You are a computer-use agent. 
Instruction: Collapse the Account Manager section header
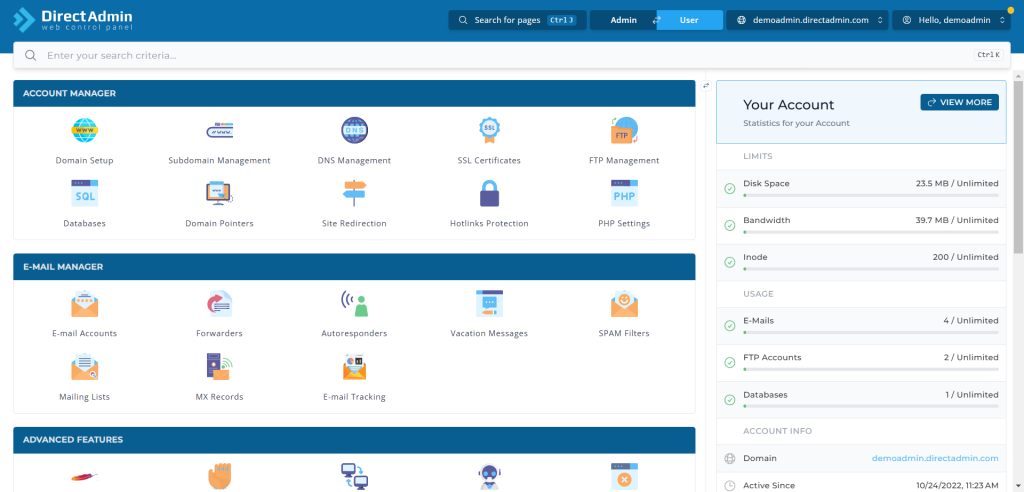click(x=354, y=94)
